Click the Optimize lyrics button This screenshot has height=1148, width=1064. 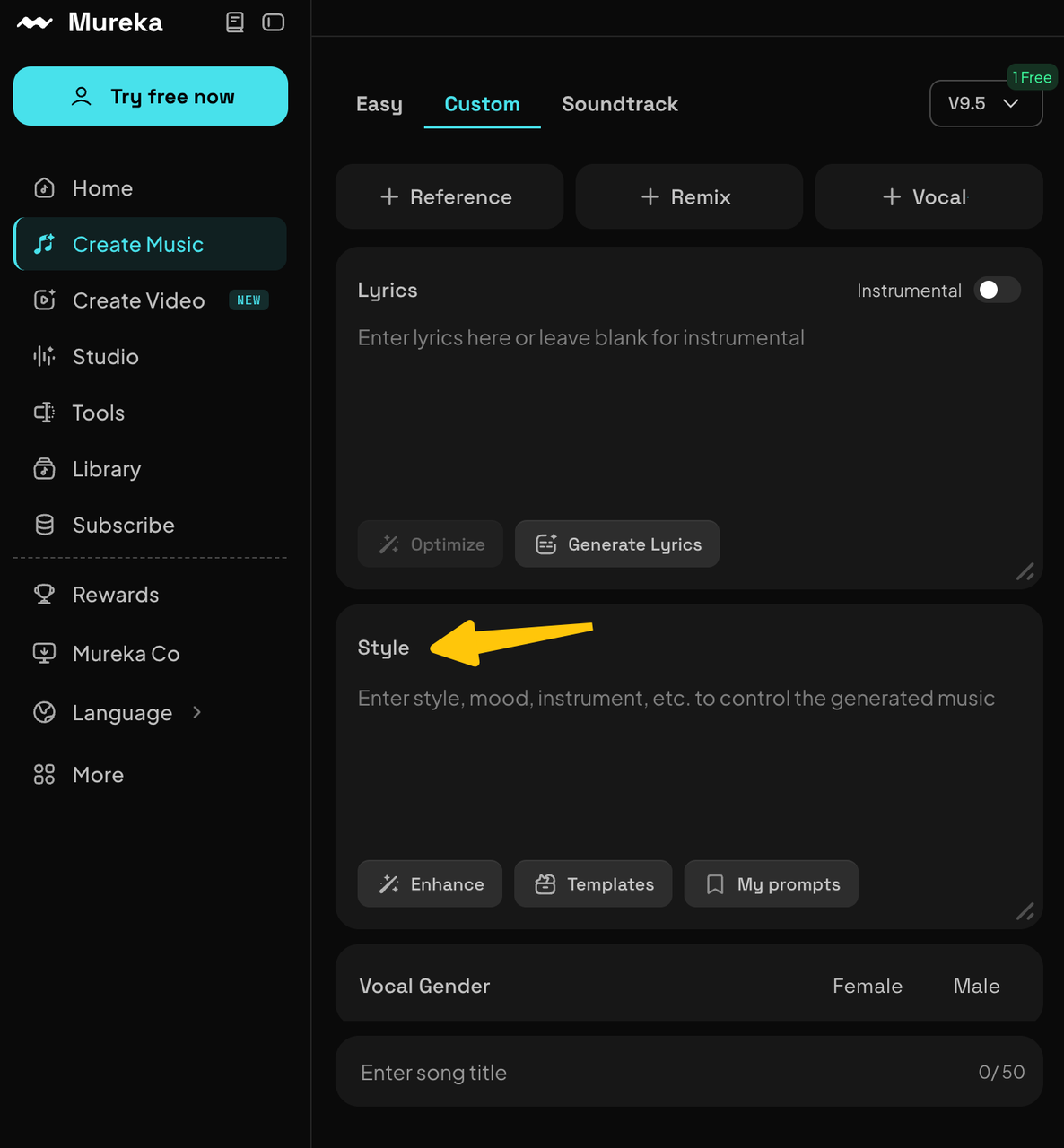click(431, 544)
